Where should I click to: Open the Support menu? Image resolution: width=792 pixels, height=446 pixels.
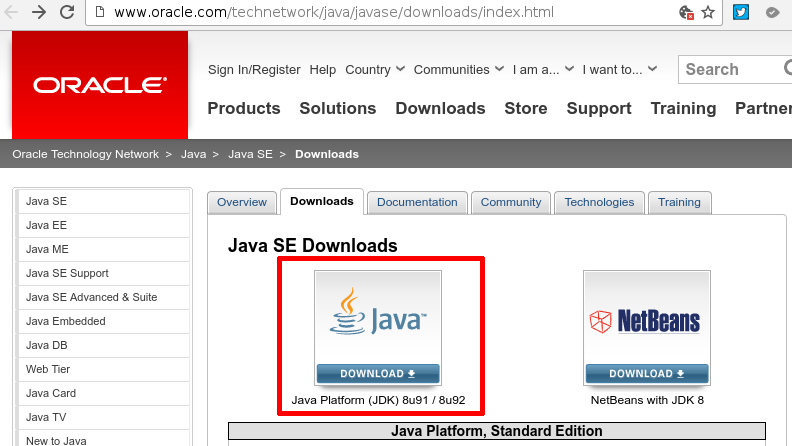click(x=599, y=108)
